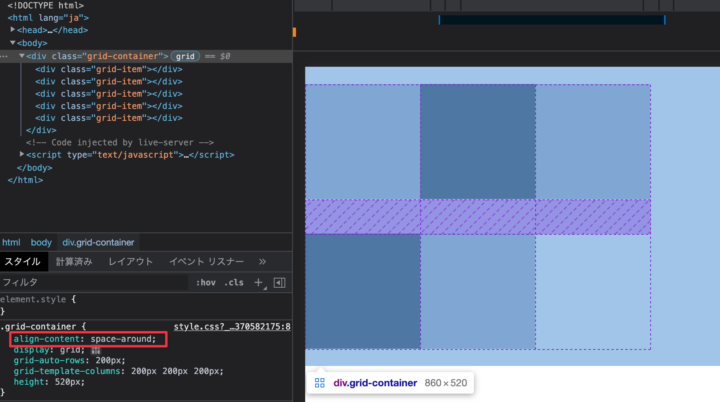This screenshot has width=720, height=402.
Task: Toggle the grid badge overlay
Action: point(185,56)
